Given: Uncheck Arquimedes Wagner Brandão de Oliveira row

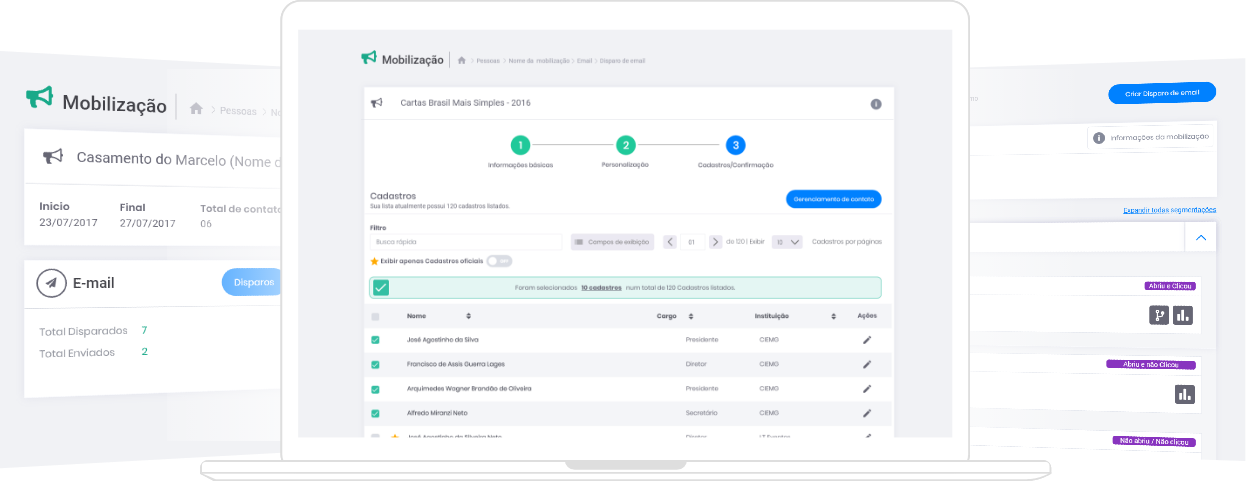Looking at the screenshot, I should (x=376, y=389).
